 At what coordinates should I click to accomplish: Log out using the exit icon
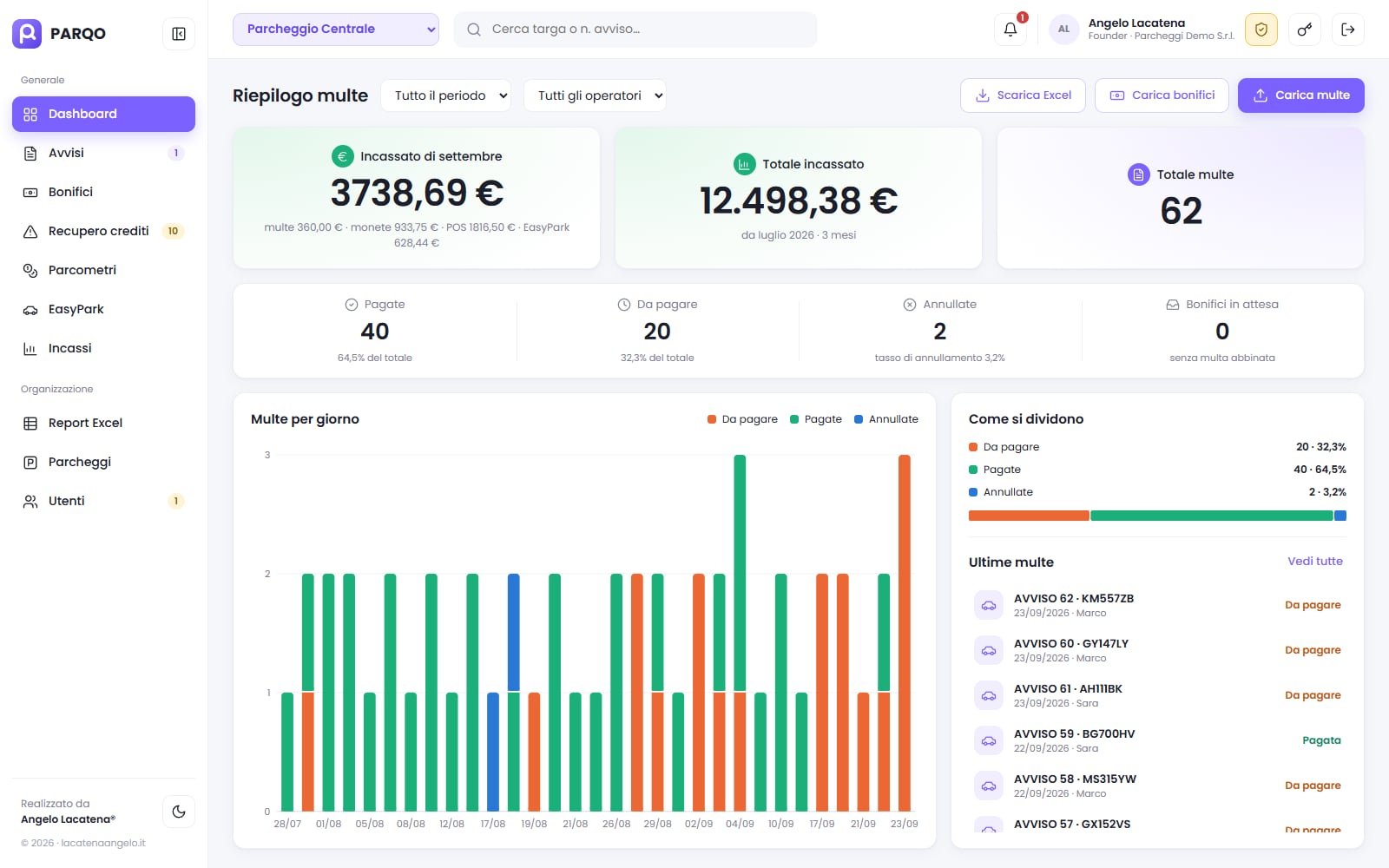pyautogui.click(x=1348, y=30)
